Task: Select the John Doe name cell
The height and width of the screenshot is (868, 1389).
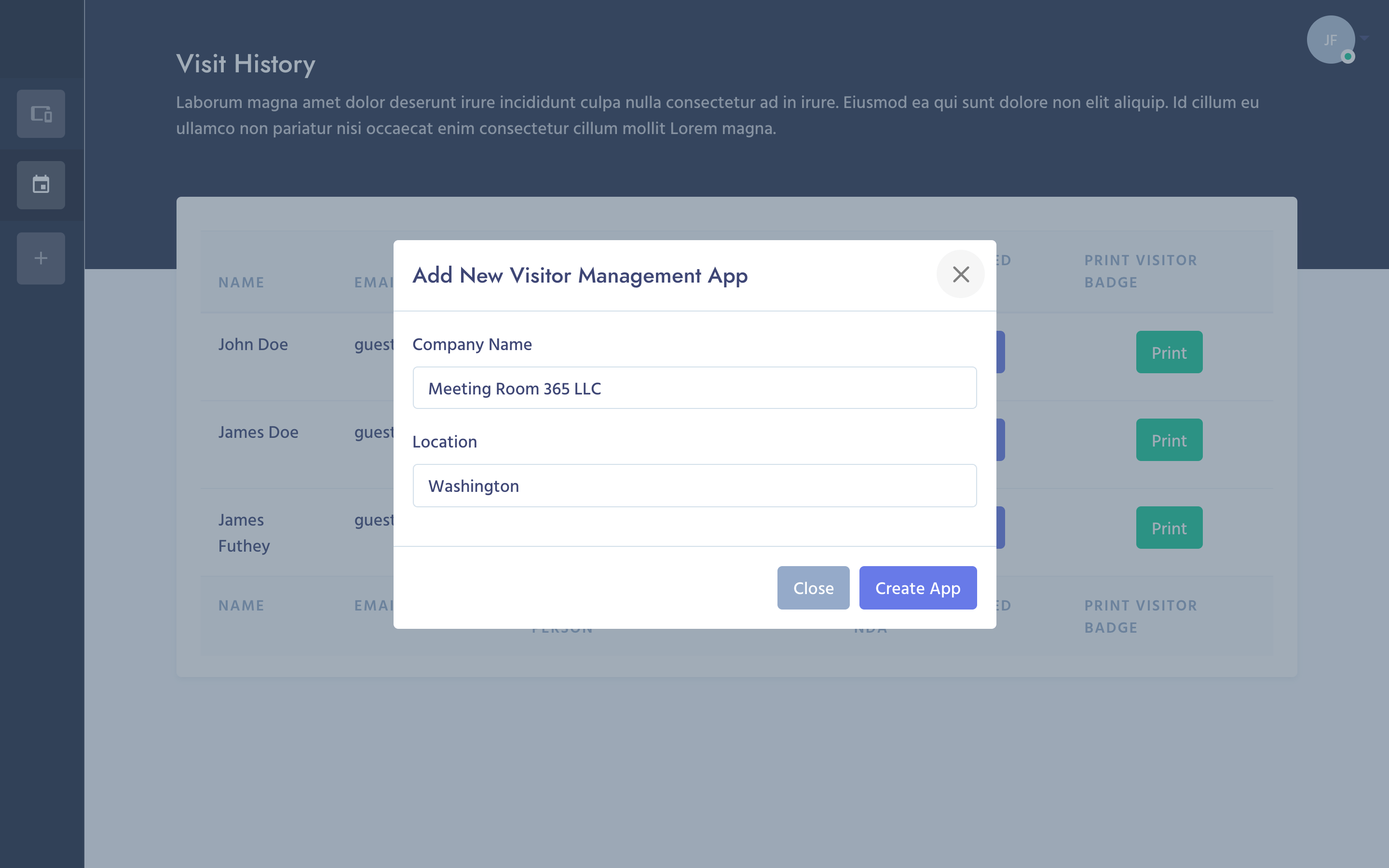Action: [253, 344]
